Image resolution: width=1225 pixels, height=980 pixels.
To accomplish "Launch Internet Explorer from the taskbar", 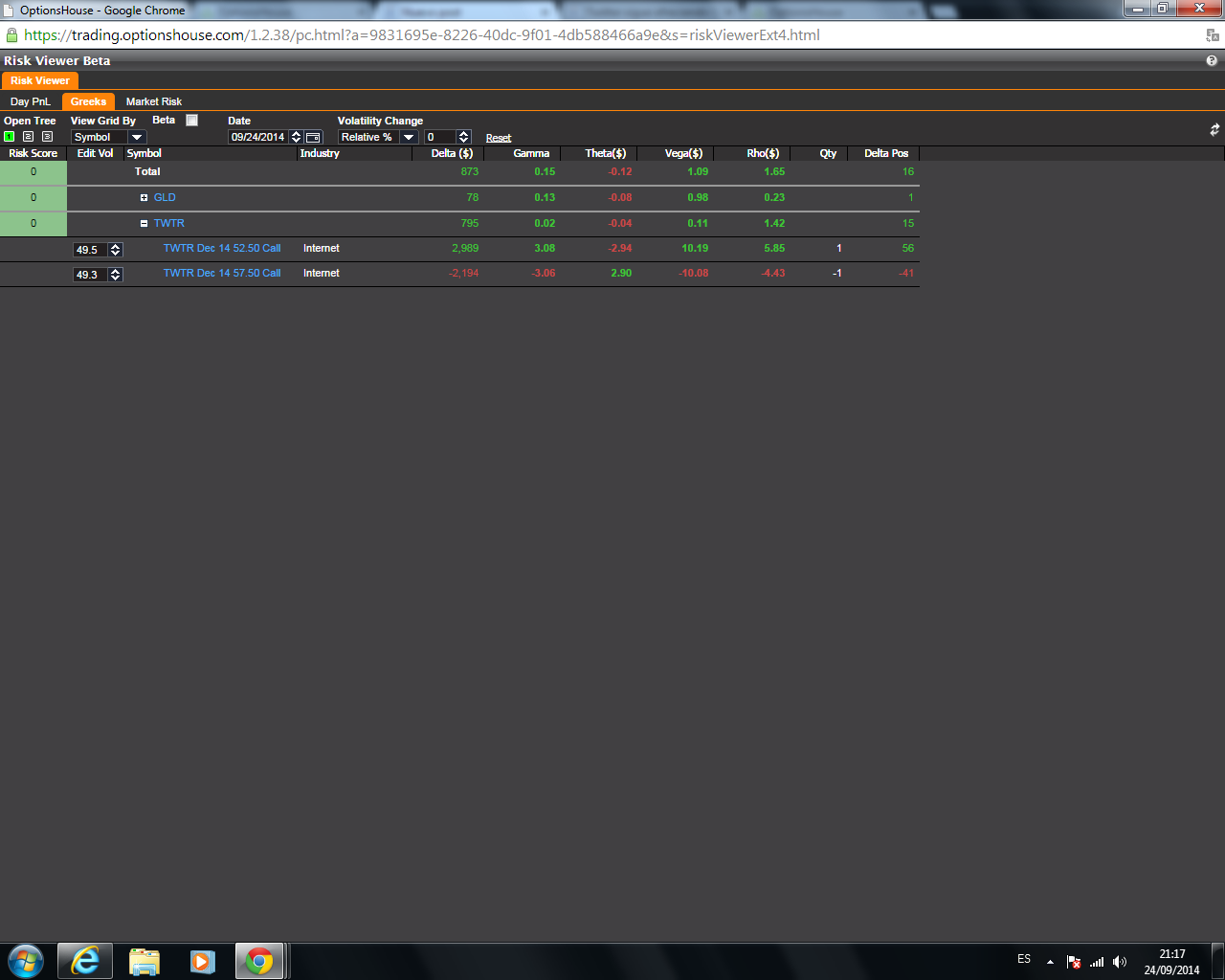I will click(x=85, y=961).
